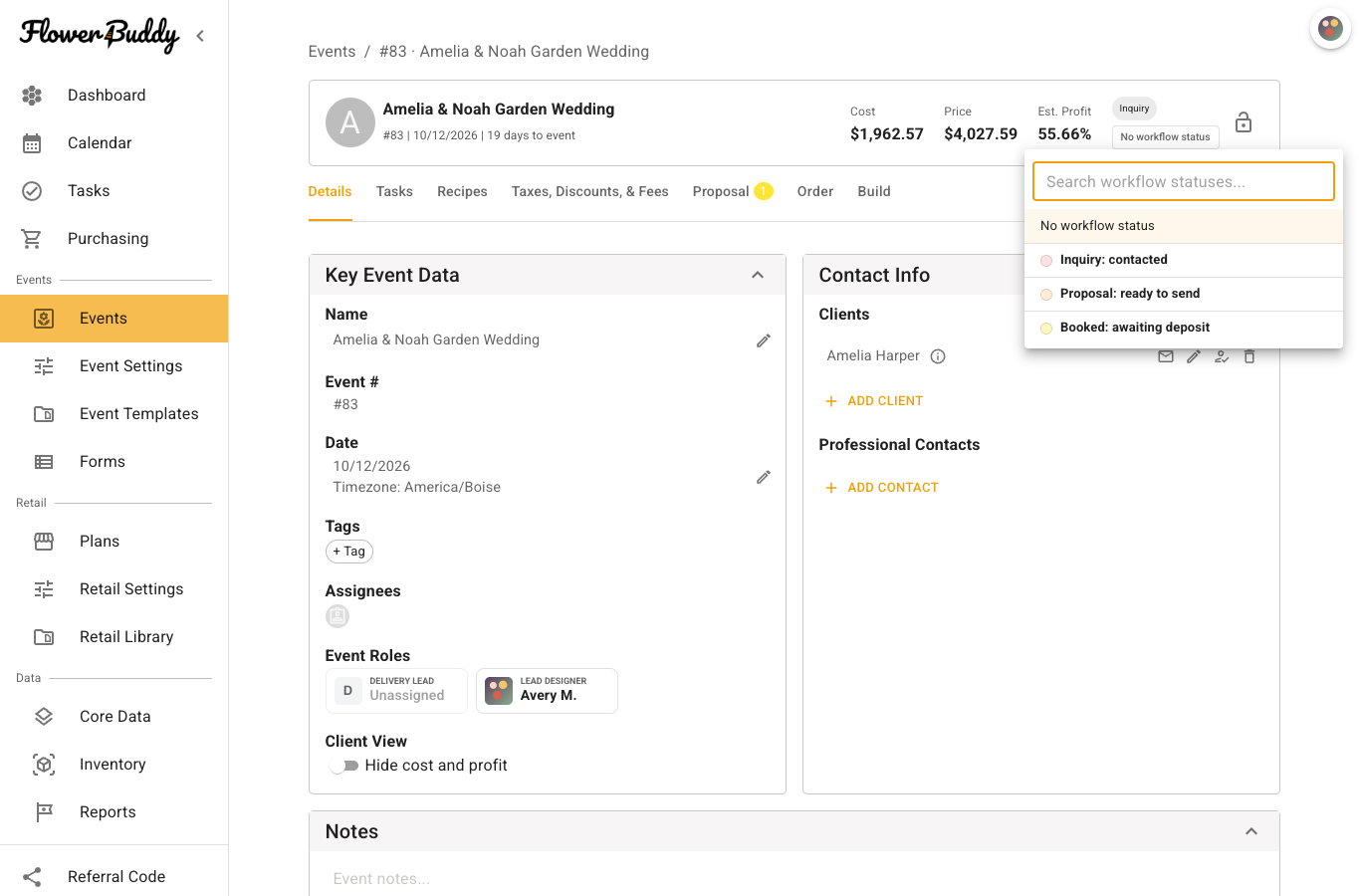Toggle Hide cost and profit switch

(344, 766)
